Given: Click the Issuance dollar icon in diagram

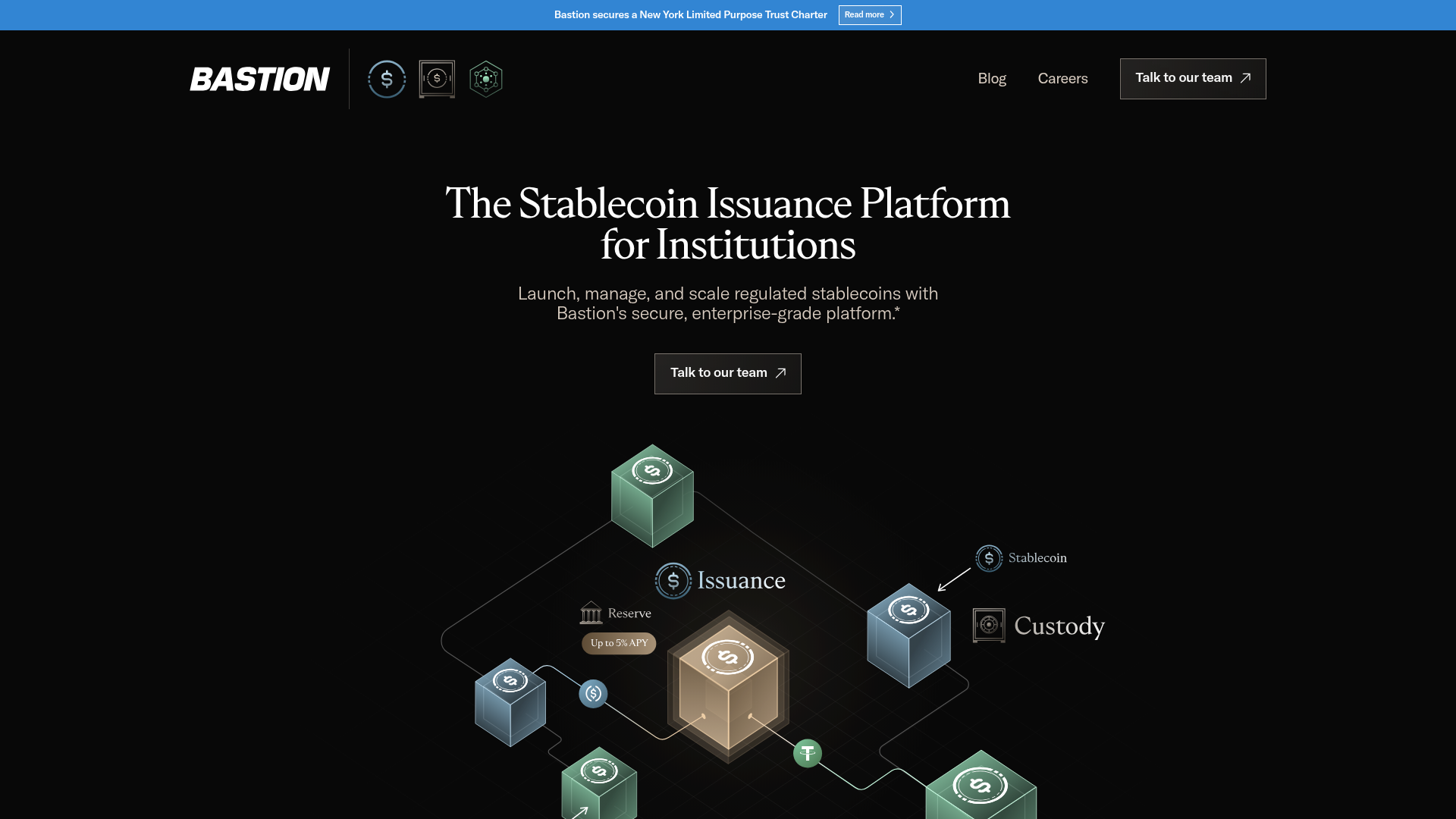Looking at the screenshot, I should [673, 581].
